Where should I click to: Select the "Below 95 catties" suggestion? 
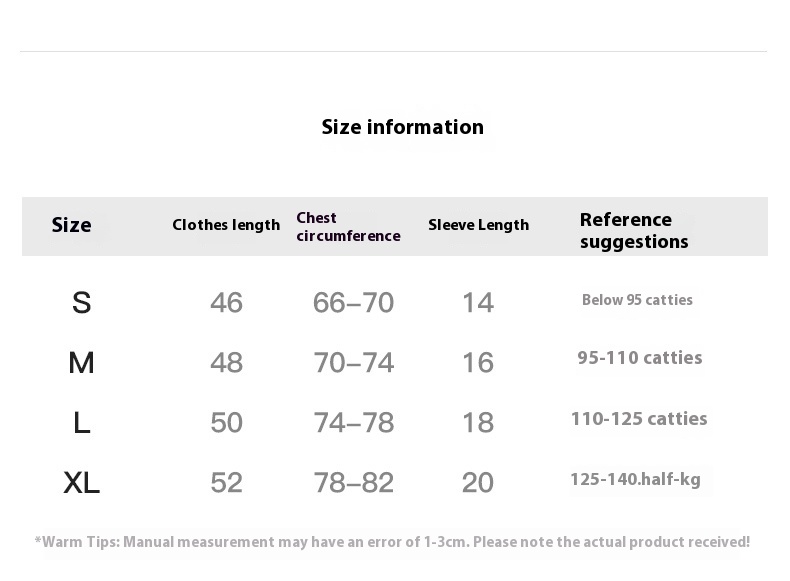click(637, 300)
